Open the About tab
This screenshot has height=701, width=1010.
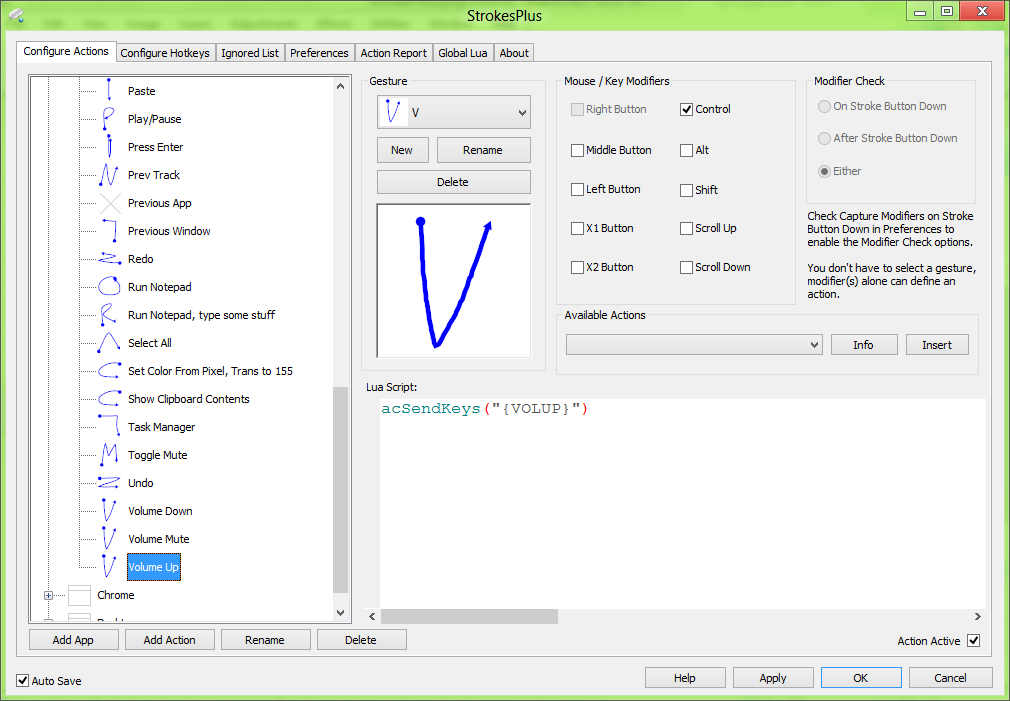tap(514, 53)
